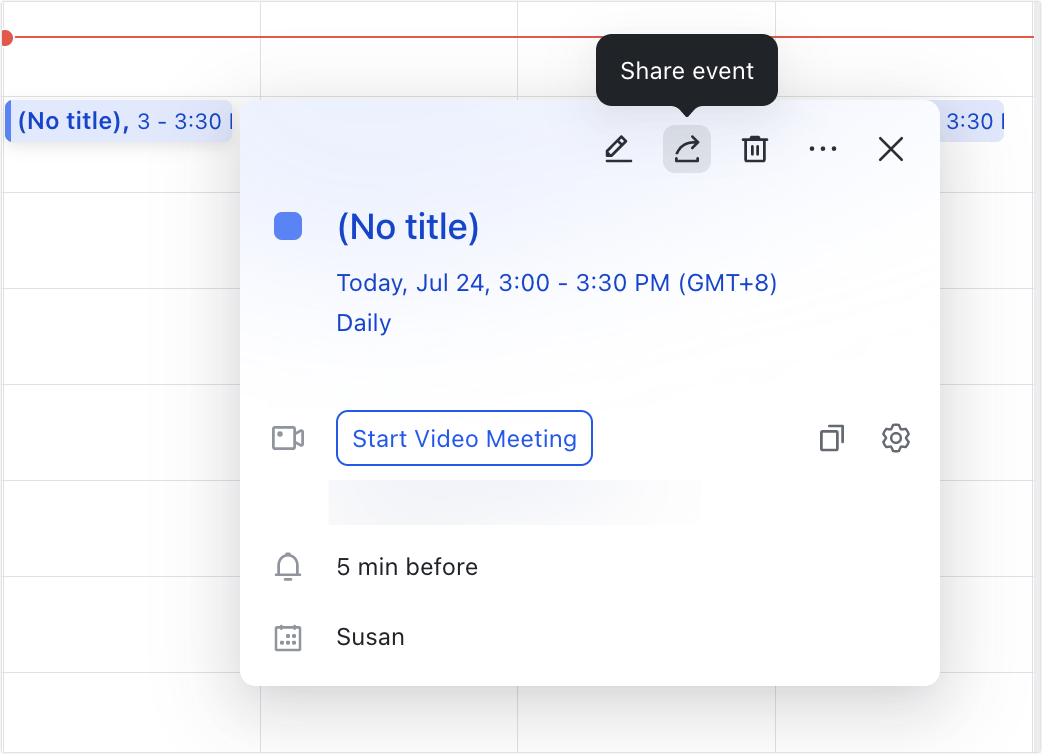Click the video camera icon
The width and height of the screenshot is (1042, 754).
tap(288, 438)
